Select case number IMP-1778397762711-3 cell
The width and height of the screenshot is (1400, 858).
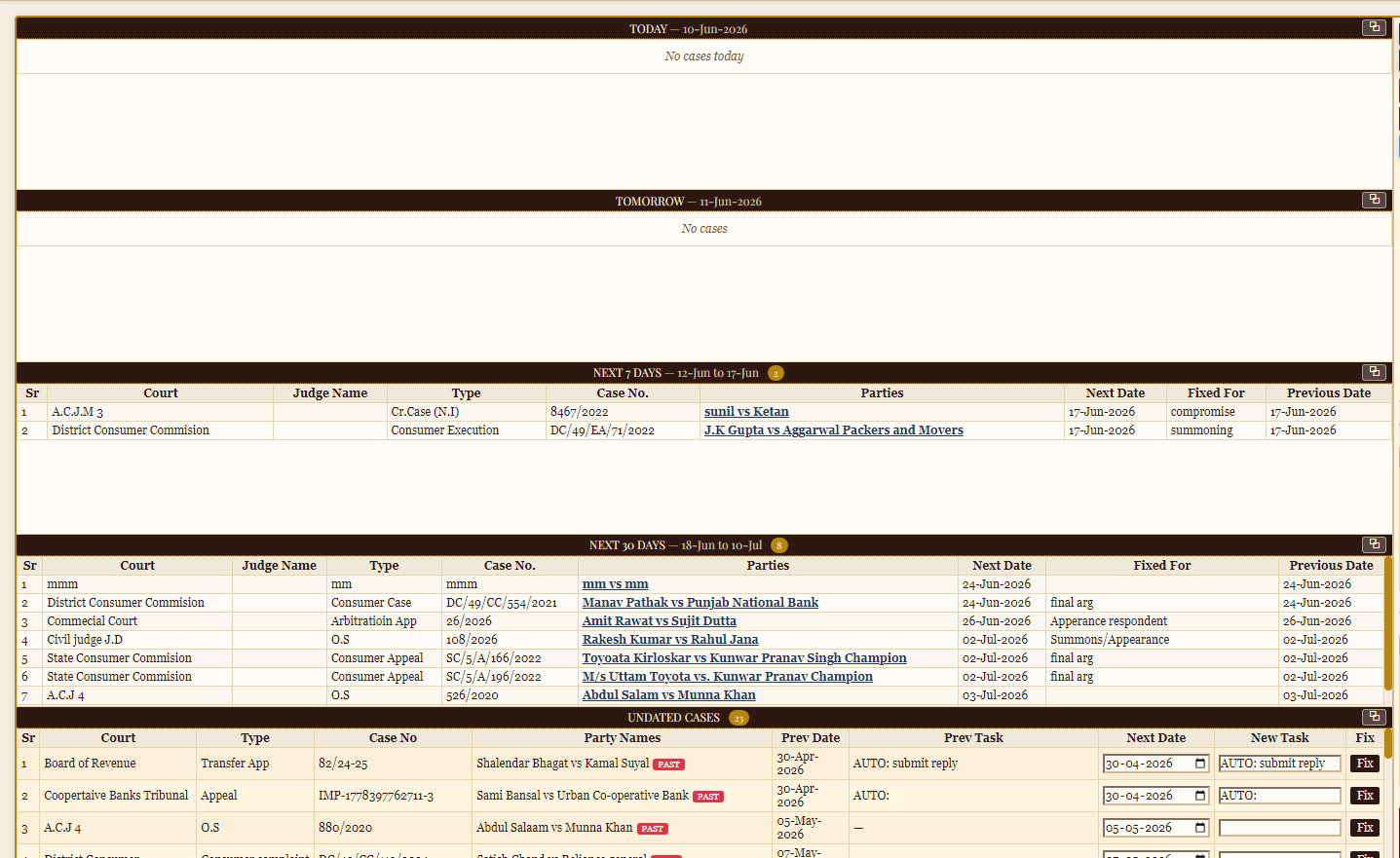(x=393, y=796)
